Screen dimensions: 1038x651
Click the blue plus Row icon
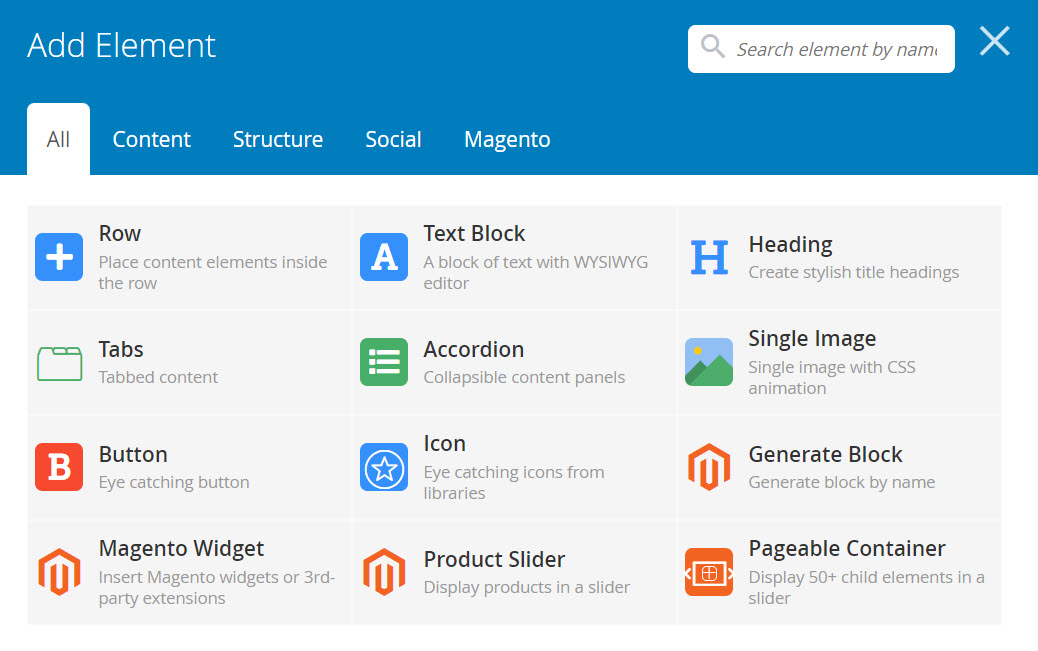click(x=59, y=257)
